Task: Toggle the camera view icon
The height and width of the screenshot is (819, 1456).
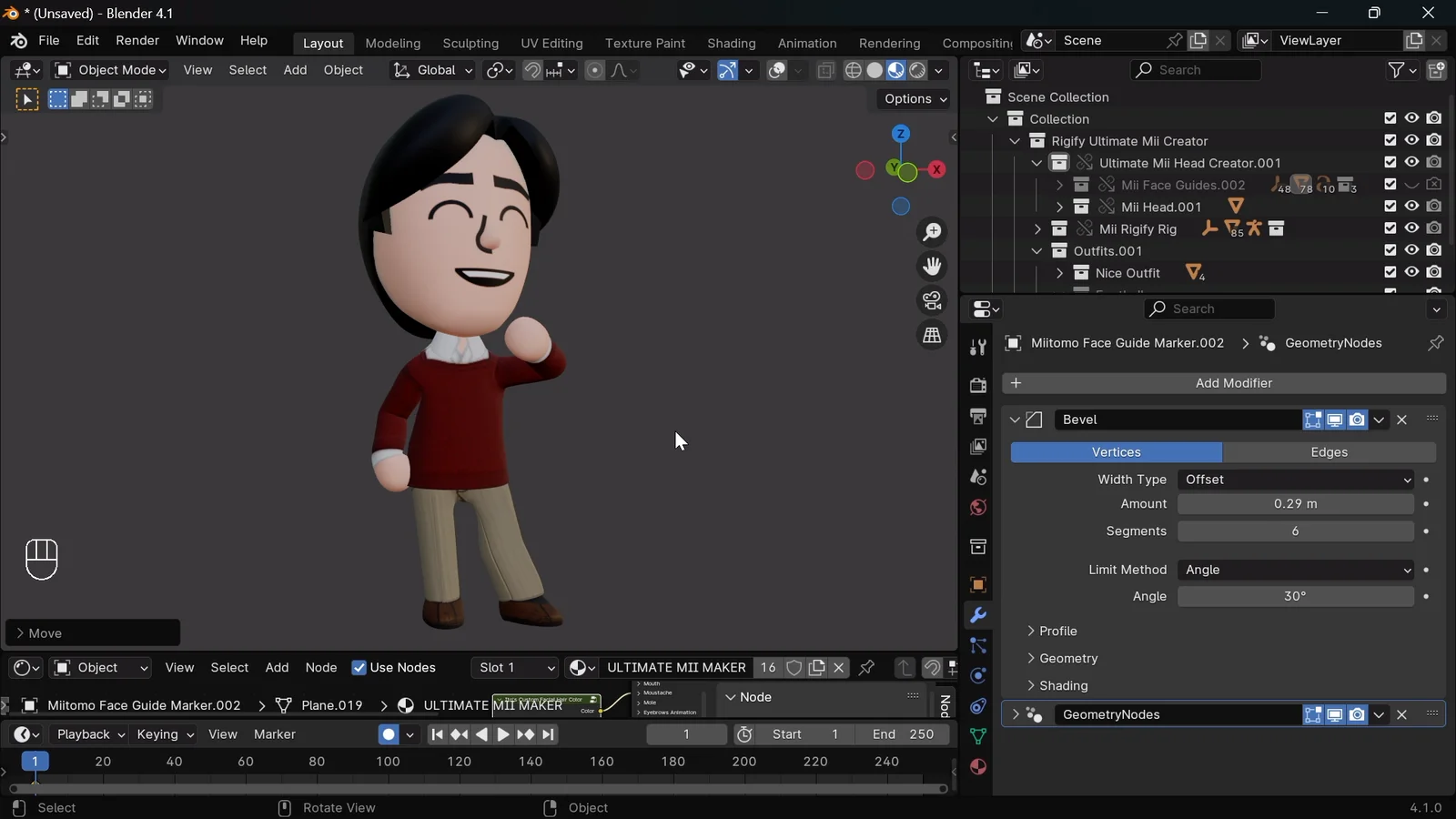Action: click(x=932, y=300)
